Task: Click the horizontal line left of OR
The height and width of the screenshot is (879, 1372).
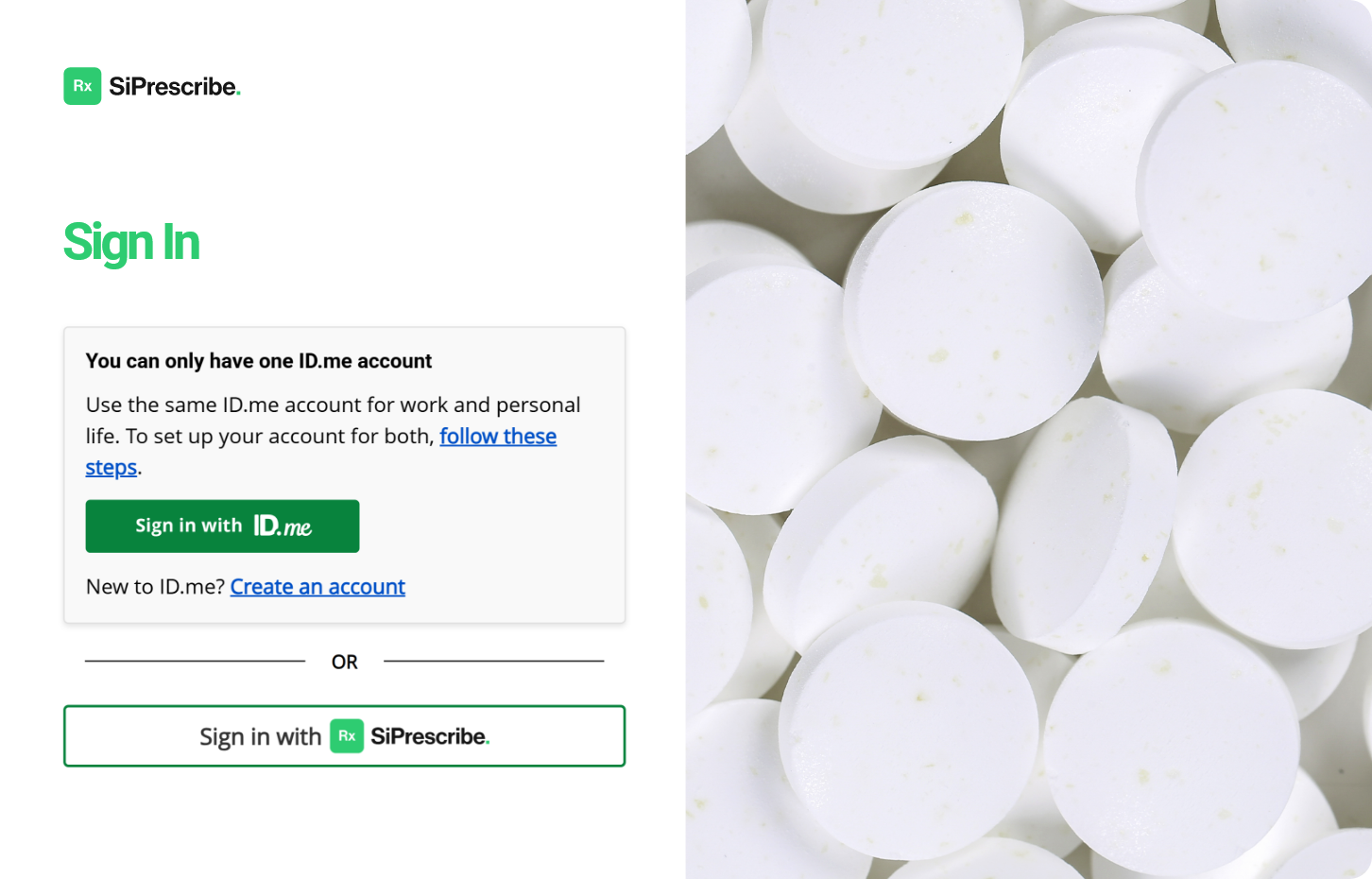Action: [195, 662]
